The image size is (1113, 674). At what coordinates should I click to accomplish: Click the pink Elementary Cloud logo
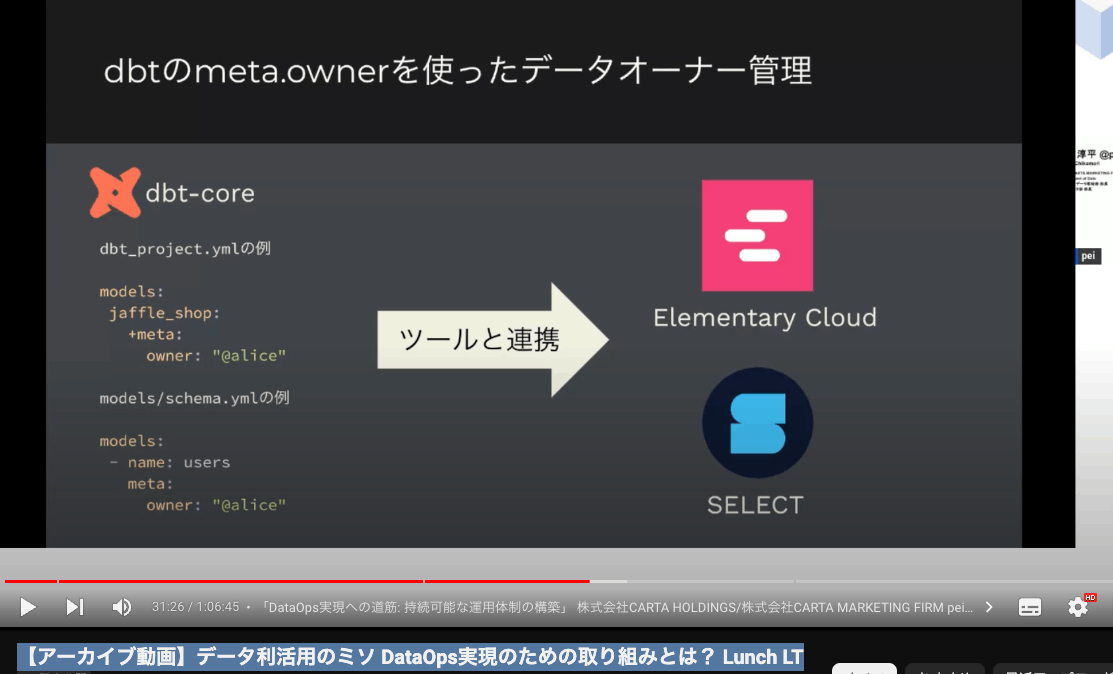[757, 236]
